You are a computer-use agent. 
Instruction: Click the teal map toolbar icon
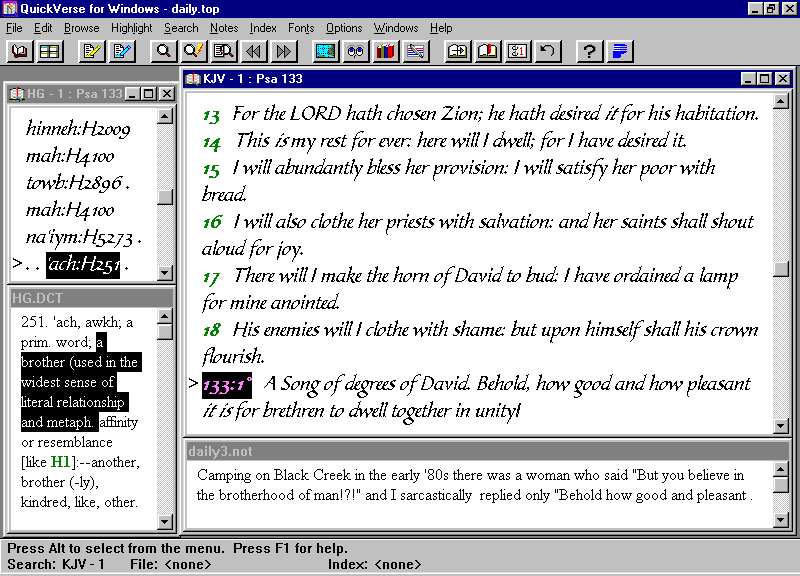tap(326, 51)
